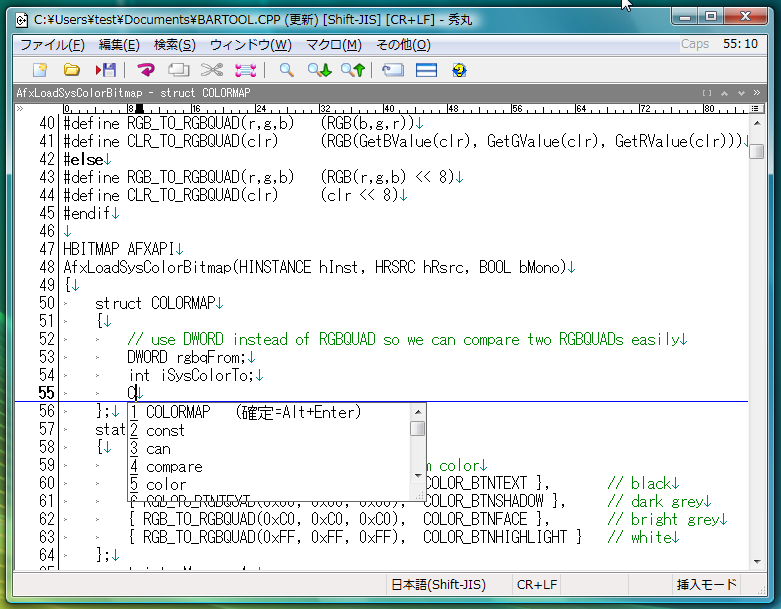Select compare in the autocomplete list
The height and width of the screenshot is (609, 781).
269,467
